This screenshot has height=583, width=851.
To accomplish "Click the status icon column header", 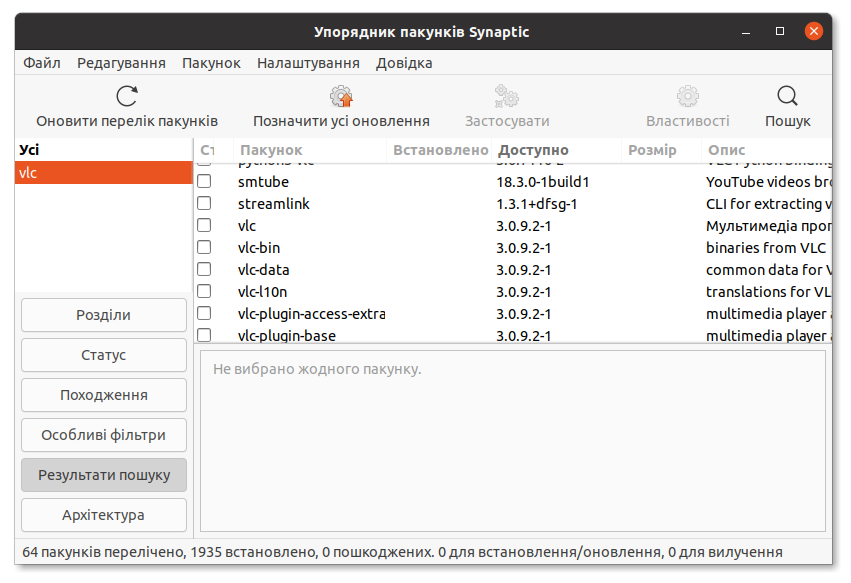I will pyautogui.click(x=206, y=150).
